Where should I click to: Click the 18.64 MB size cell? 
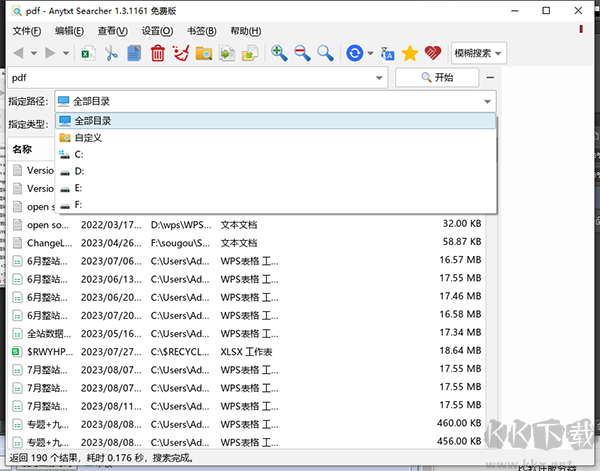coord(460,350)
